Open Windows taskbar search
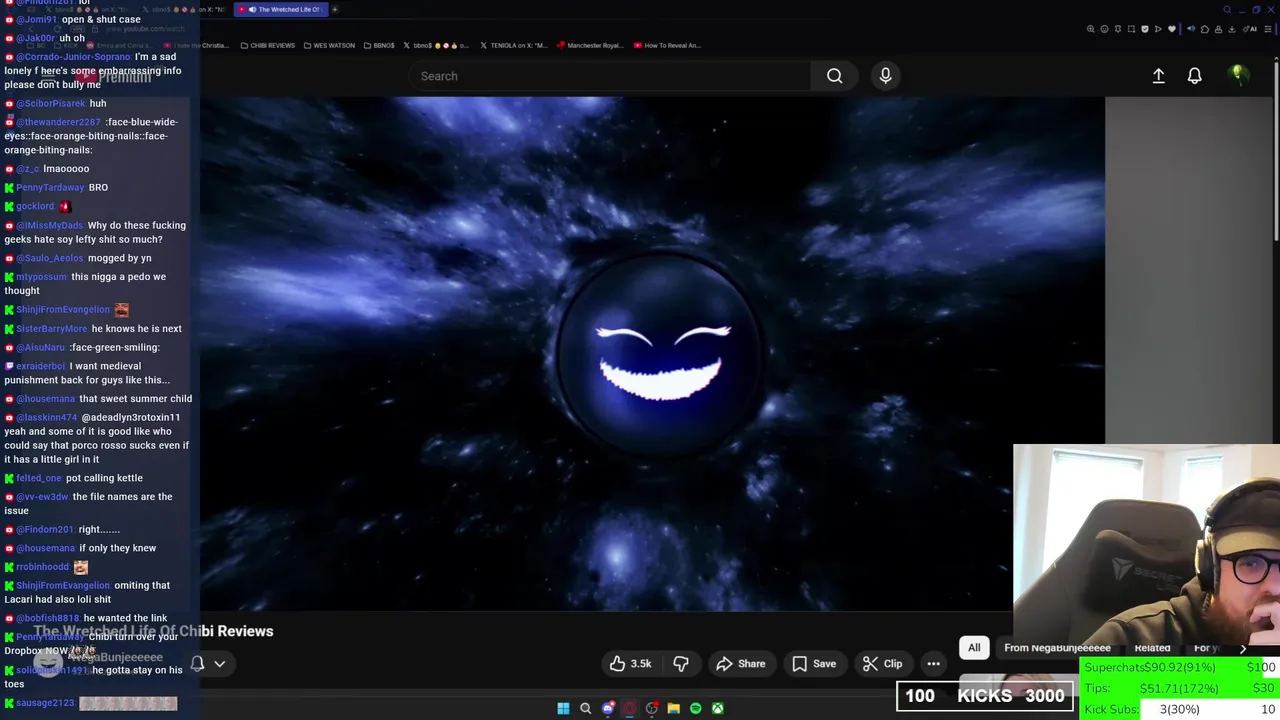The height and width of the screenshot is (720, 1280). [586, 708]
